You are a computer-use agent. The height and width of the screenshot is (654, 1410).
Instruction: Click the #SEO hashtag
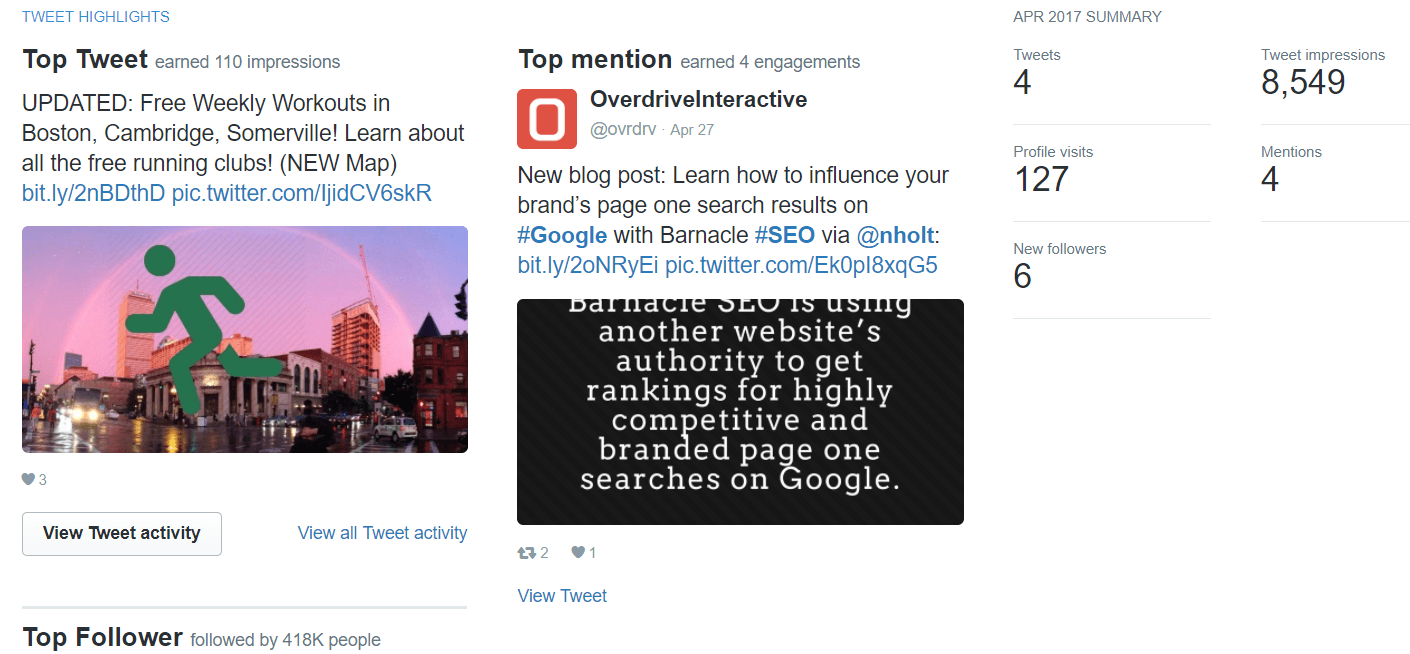click(x=785, y=235)
